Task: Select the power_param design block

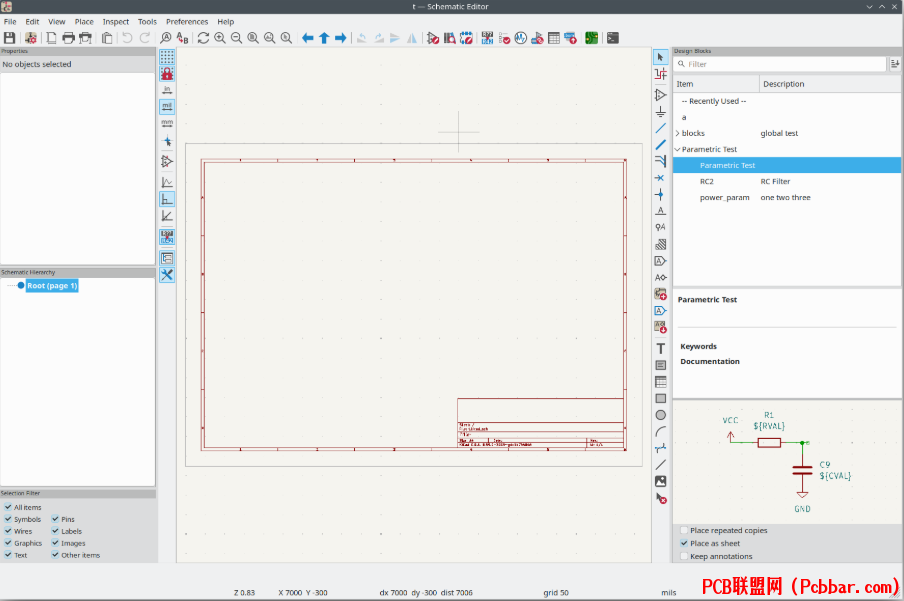Action: [787, 197]
